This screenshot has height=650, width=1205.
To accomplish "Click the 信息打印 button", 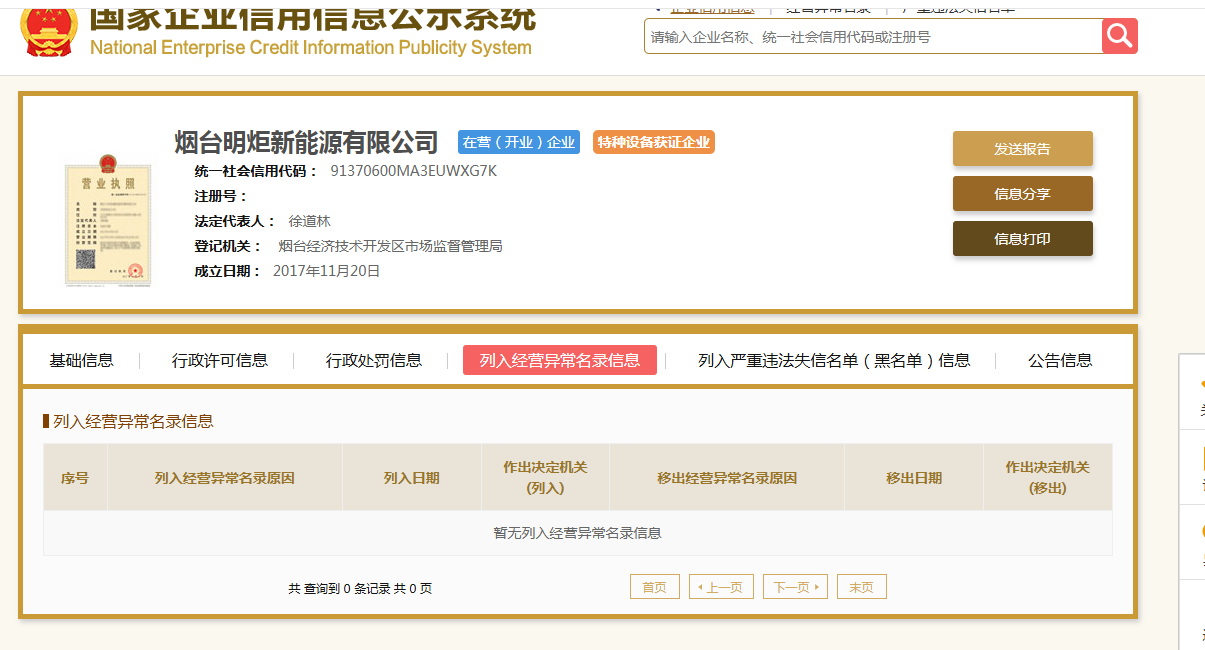I will pos(1022,239).
